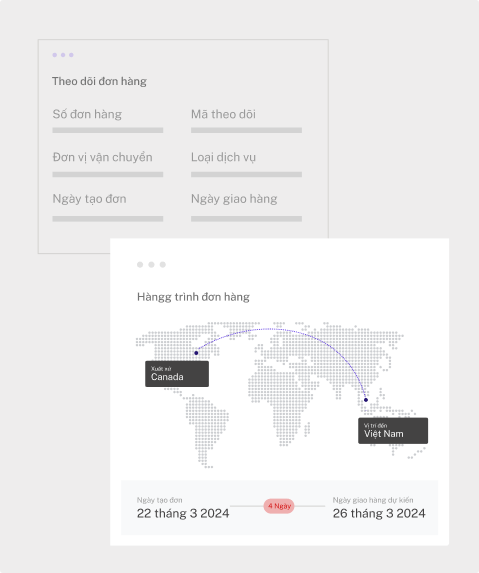Click the red 4 Ngày duration badge
479x573 pixels.
coord(279,506)
